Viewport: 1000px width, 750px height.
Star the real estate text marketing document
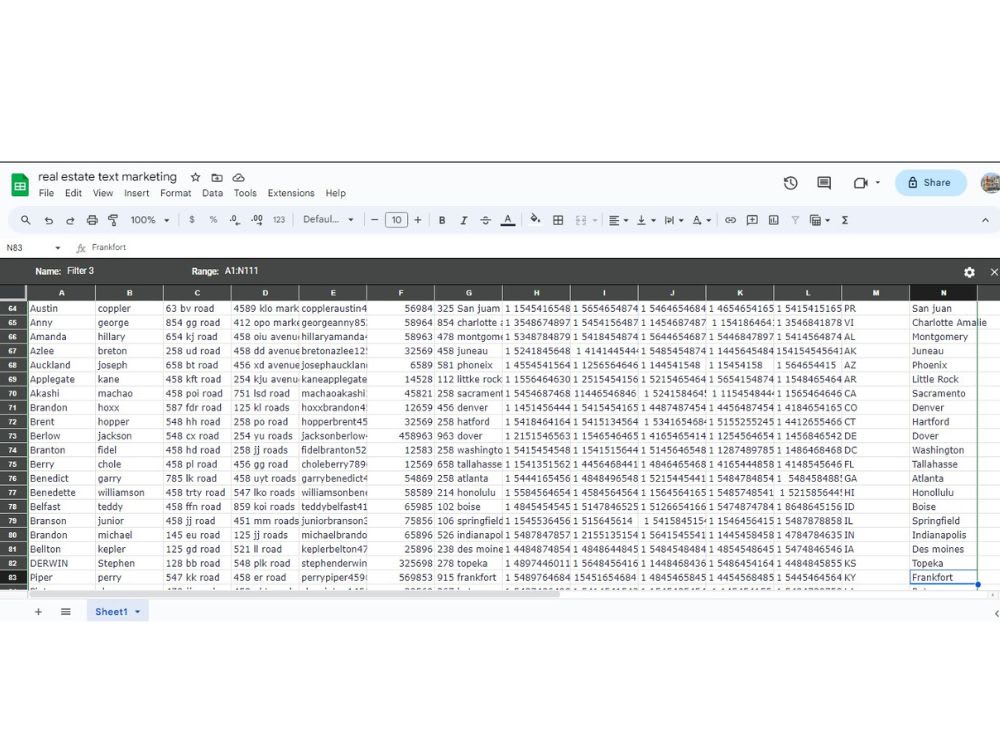[196, 177]
